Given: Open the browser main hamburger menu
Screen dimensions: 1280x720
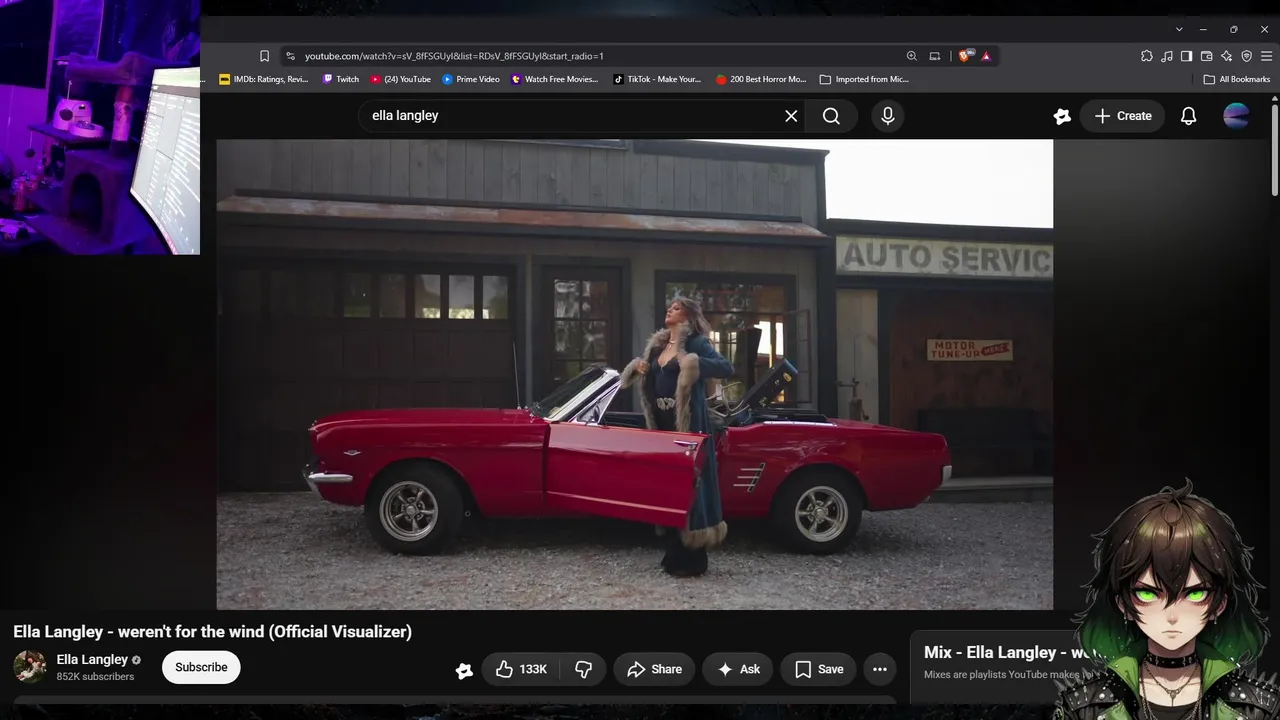Looking at the screenshot, I should [1266, 56].
